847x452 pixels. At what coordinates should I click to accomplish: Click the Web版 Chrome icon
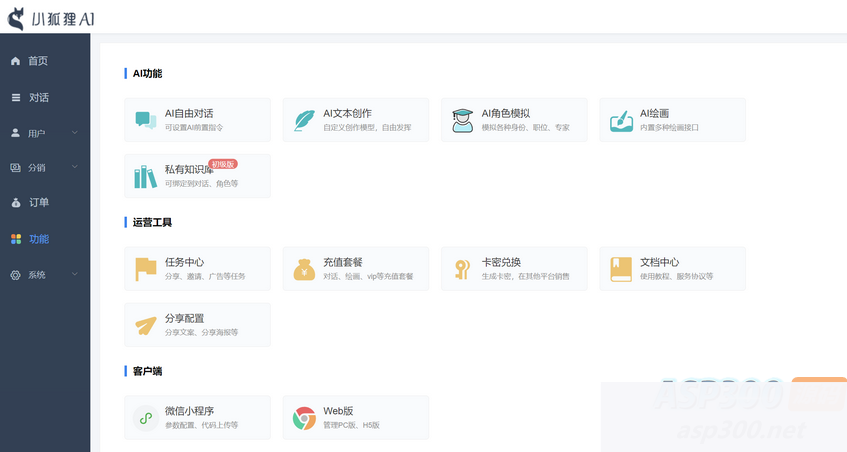304,418
